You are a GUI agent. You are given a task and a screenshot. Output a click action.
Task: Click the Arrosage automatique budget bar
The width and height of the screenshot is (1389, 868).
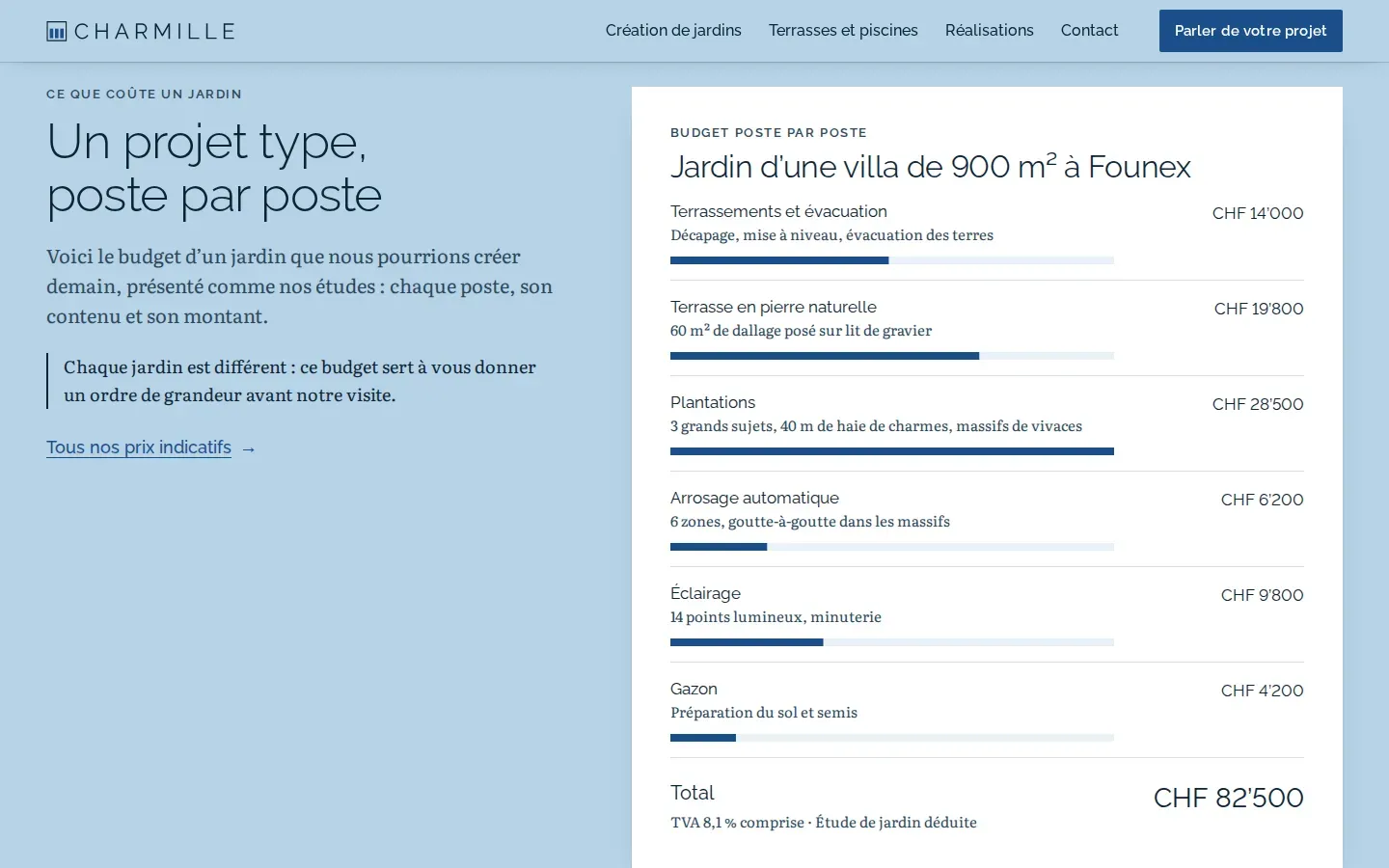pos(892,547)
